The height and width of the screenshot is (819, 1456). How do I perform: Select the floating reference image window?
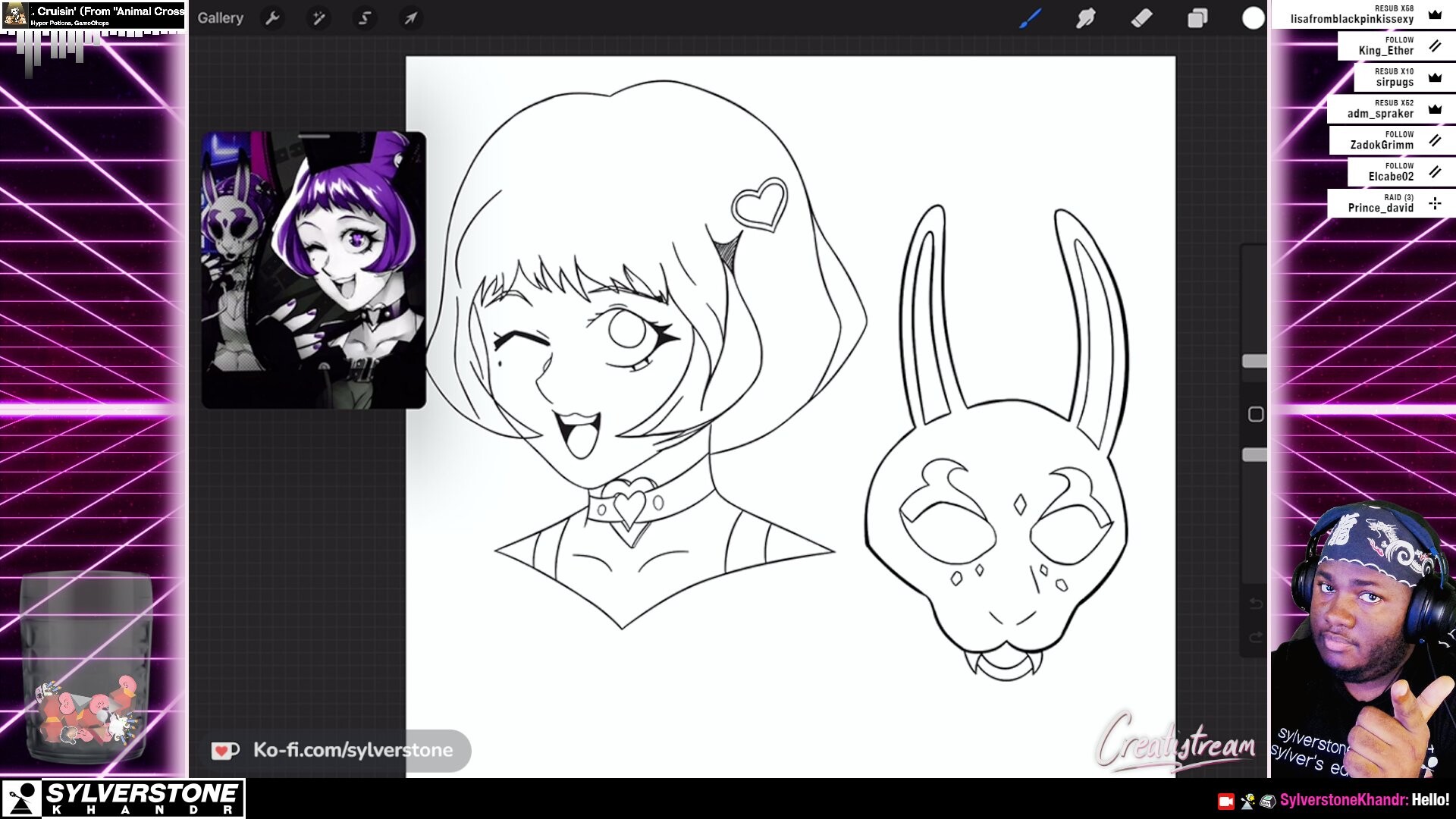pos(313,271)
